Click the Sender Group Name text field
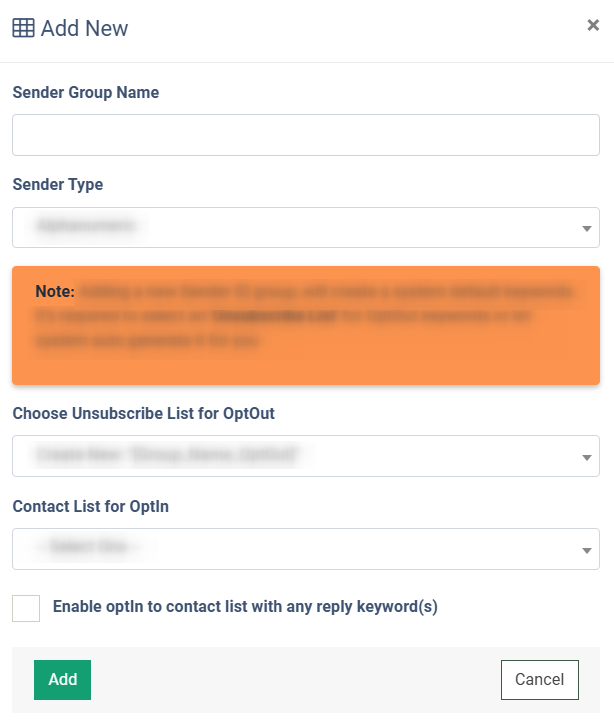 pos(306,135)
